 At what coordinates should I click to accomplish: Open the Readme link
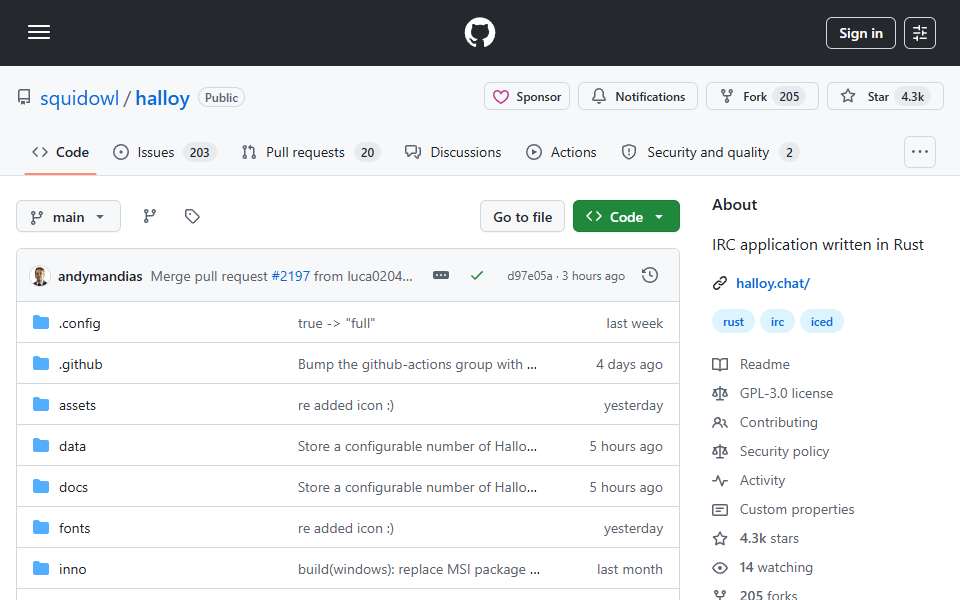(764, 364)
